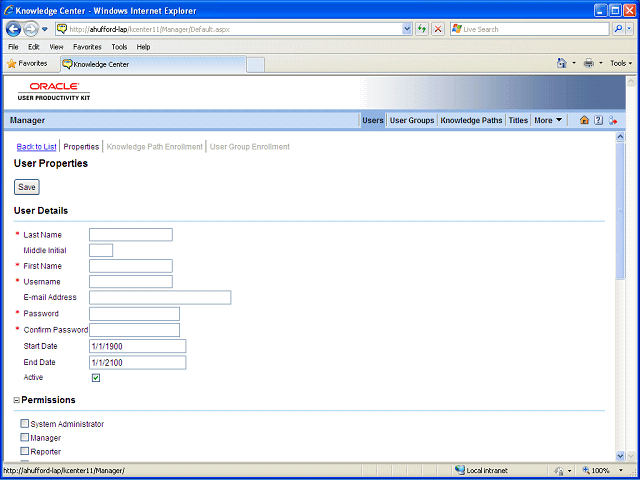Switch to the Users tab
The height and width of the screenshot is (480, 640).
373,120
